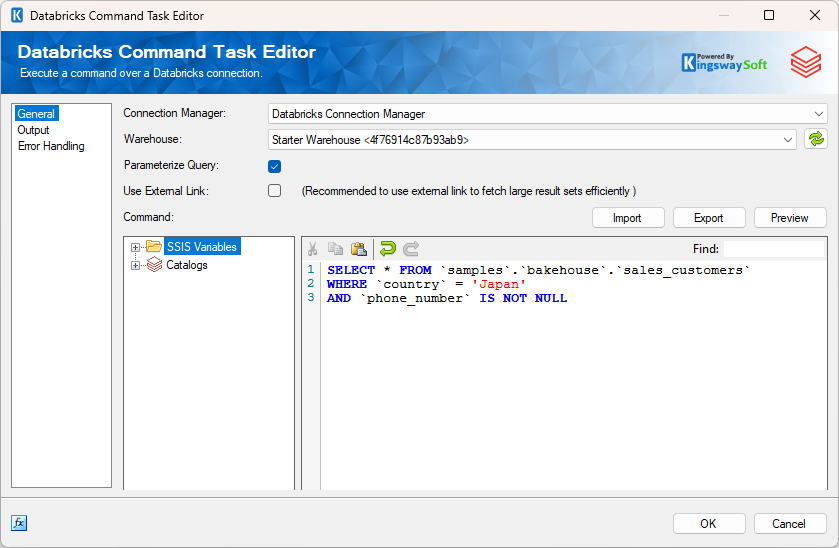839x548 pixels.
Task: Uncheck the Parameterize Query checkbox
Action: tap(275, 166)
